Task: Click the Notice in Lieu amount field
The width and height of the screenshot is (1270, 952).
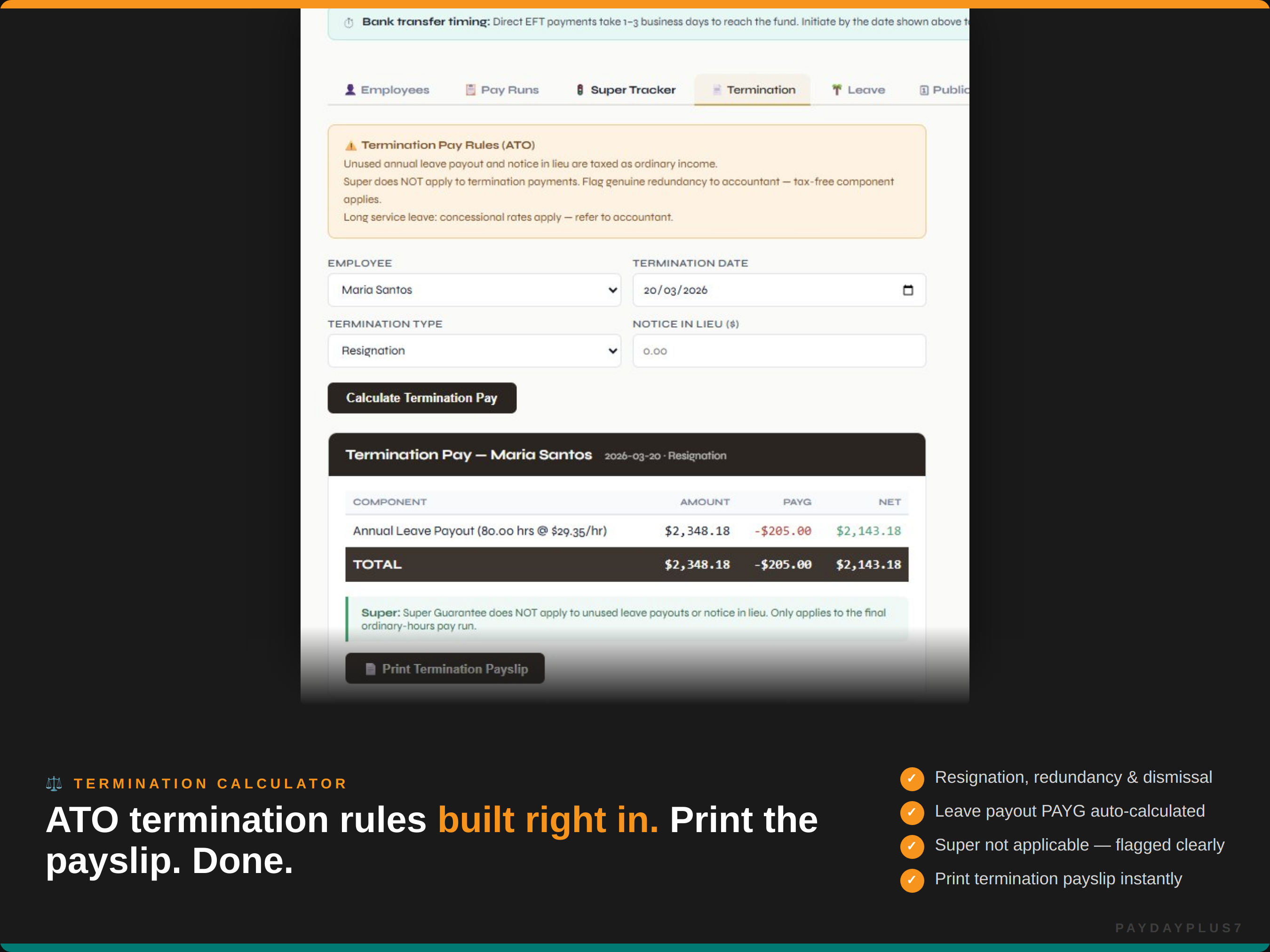Action: (x=778, y=351)
